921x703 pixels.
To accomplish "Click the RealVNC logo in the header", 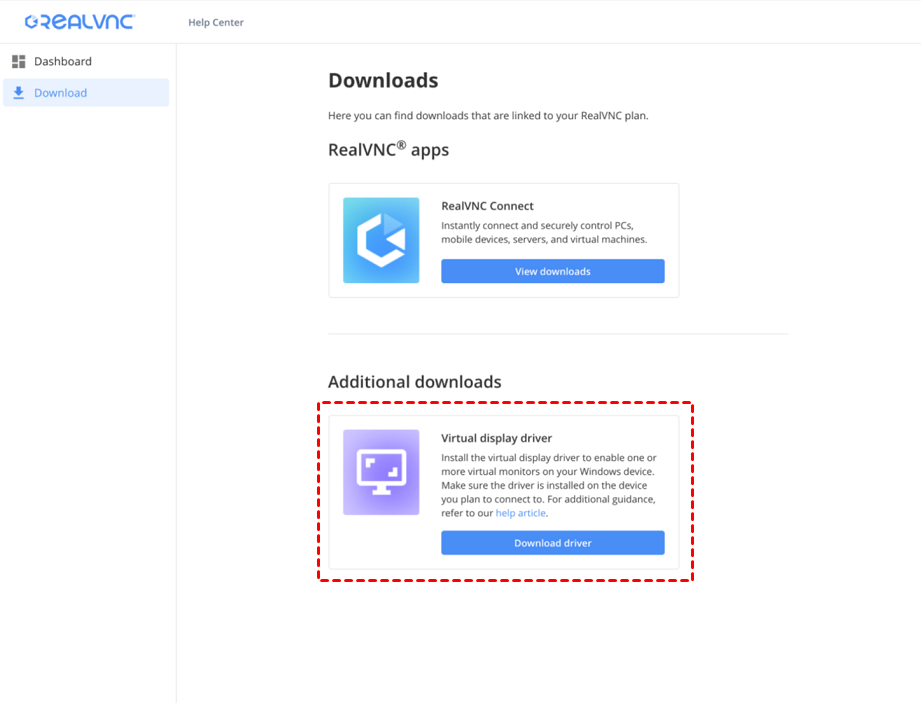I will coord(80,22).
